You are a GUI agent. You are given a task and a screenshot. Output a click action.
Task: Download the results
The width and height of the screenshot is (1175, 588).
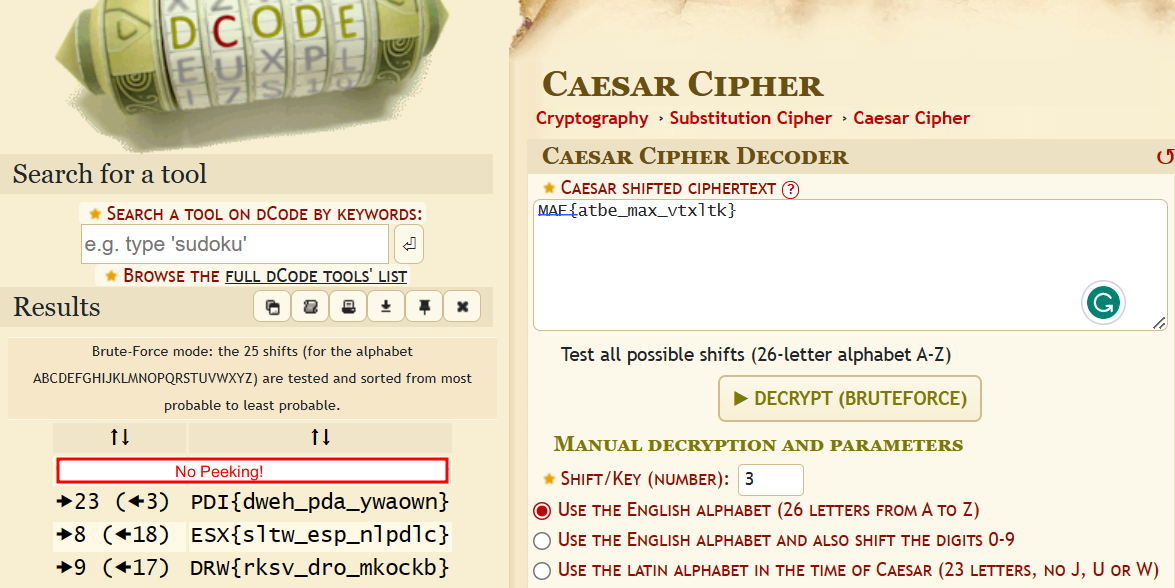pos(386,307)
